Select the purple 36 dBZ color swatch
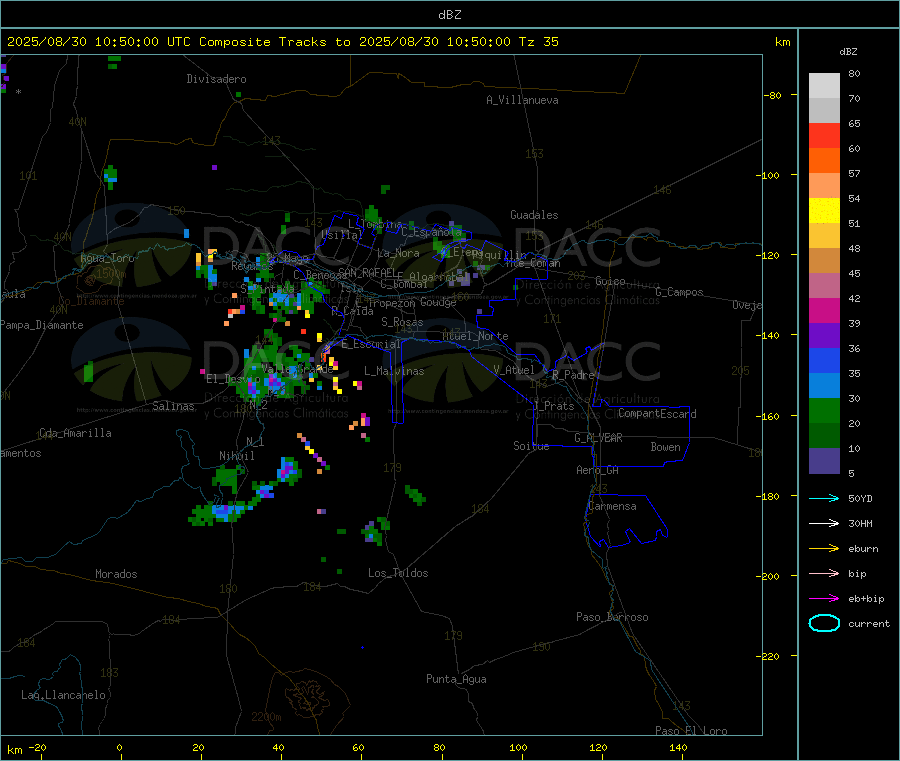Screen dimensions: 900x761 point(824,336)
